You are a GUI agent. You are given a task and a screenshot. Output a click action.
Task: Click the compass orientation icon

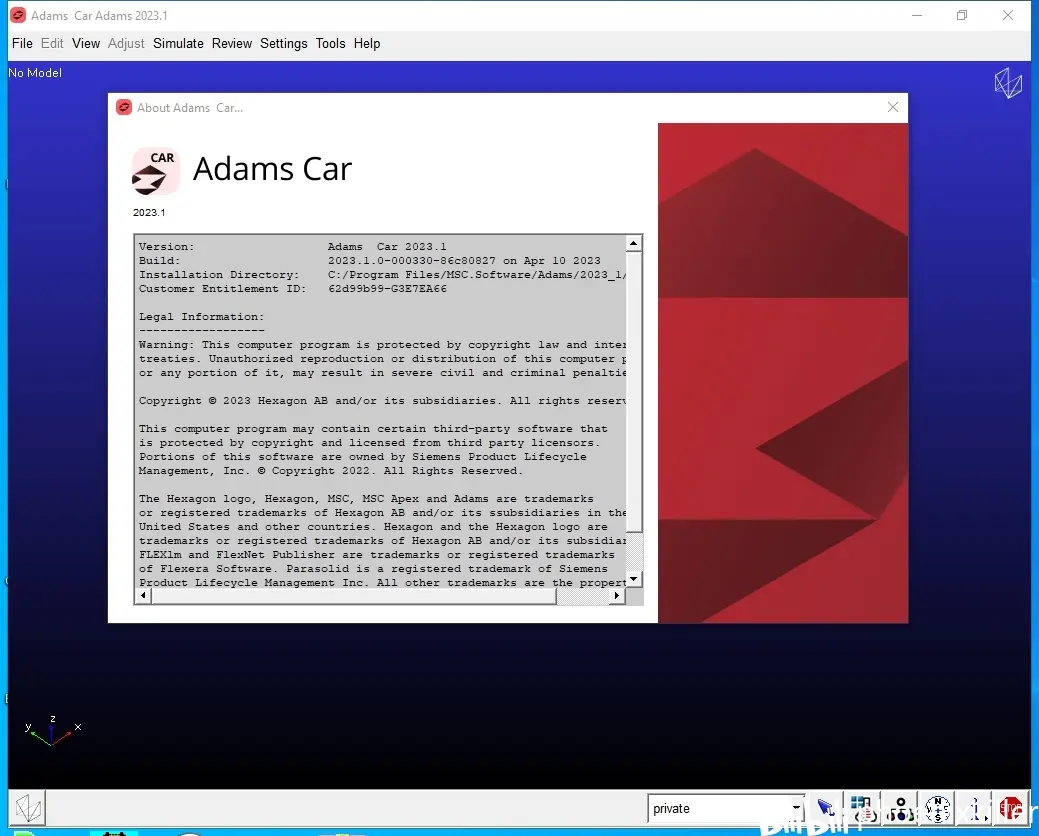click(938, 808)
